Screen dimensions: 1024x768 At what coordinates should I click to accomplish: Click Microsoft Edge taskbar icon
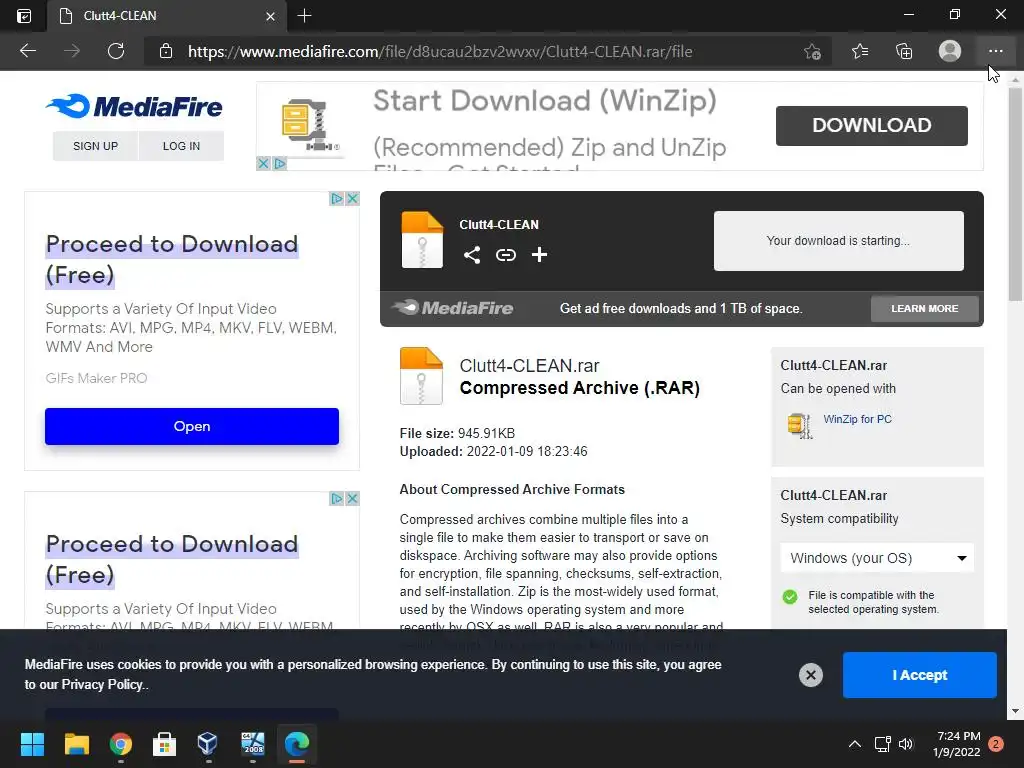point(297,744)
